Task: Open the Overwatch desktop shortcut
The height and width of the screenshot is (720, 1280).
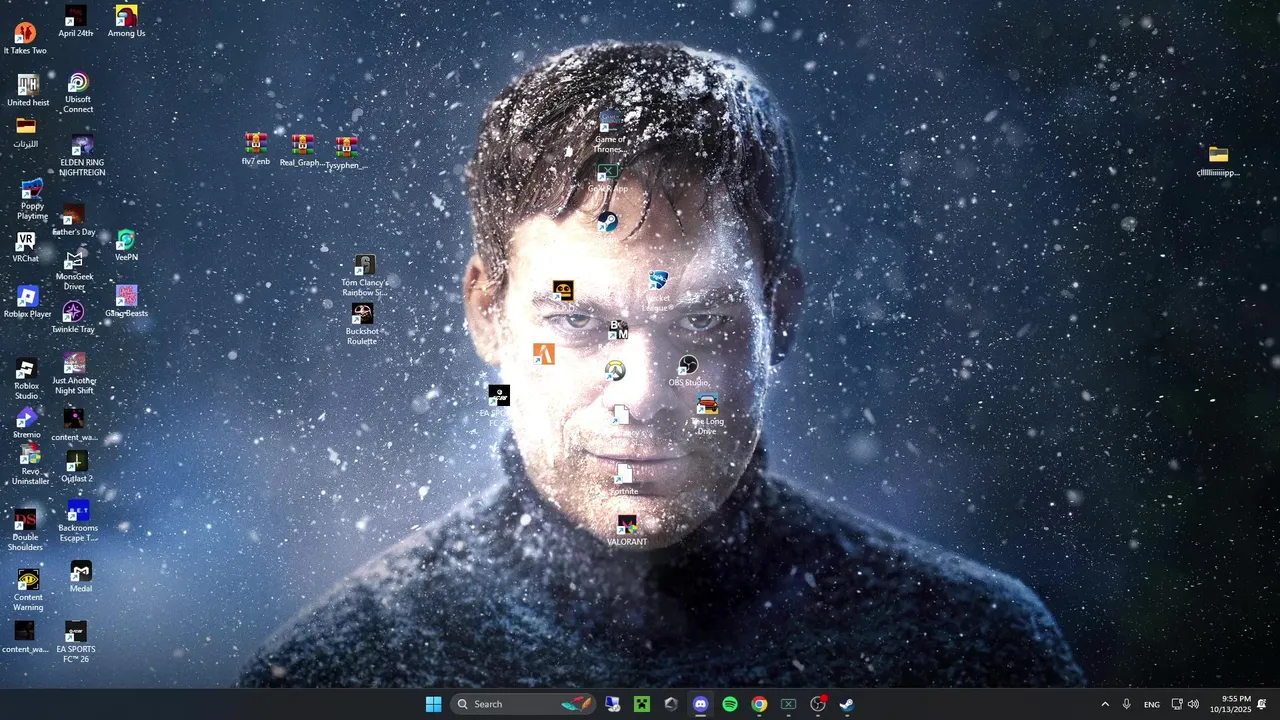Action: click(x=615, y=371)
